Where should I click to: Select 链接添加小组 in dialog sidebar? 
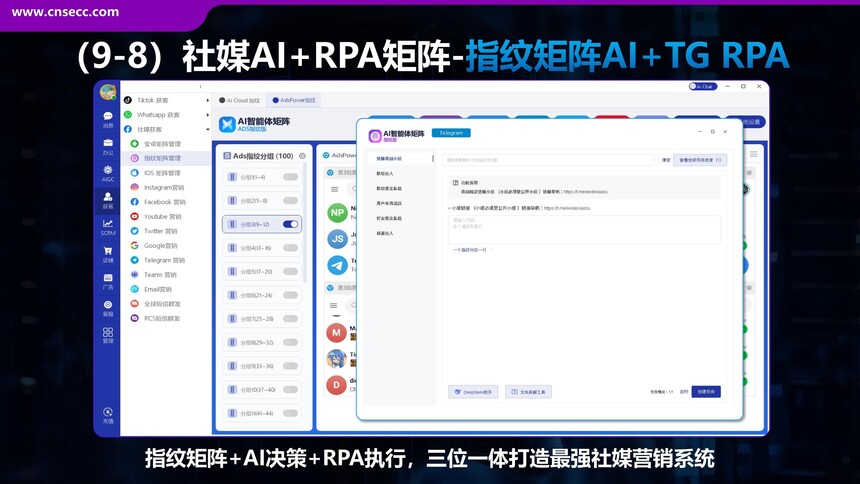click(389, 159)
